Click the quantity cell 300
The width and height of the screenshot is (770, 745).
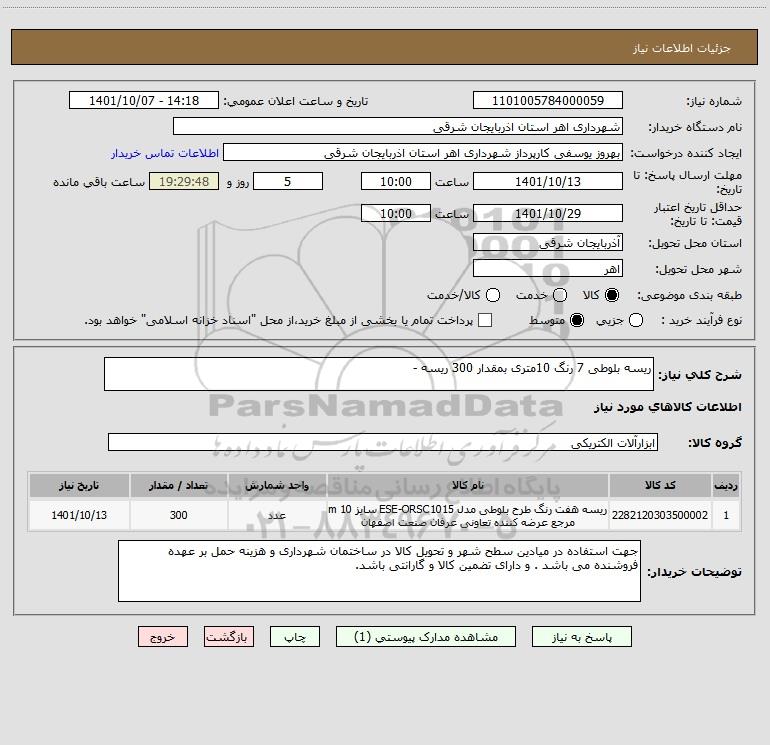pos(178,515)
